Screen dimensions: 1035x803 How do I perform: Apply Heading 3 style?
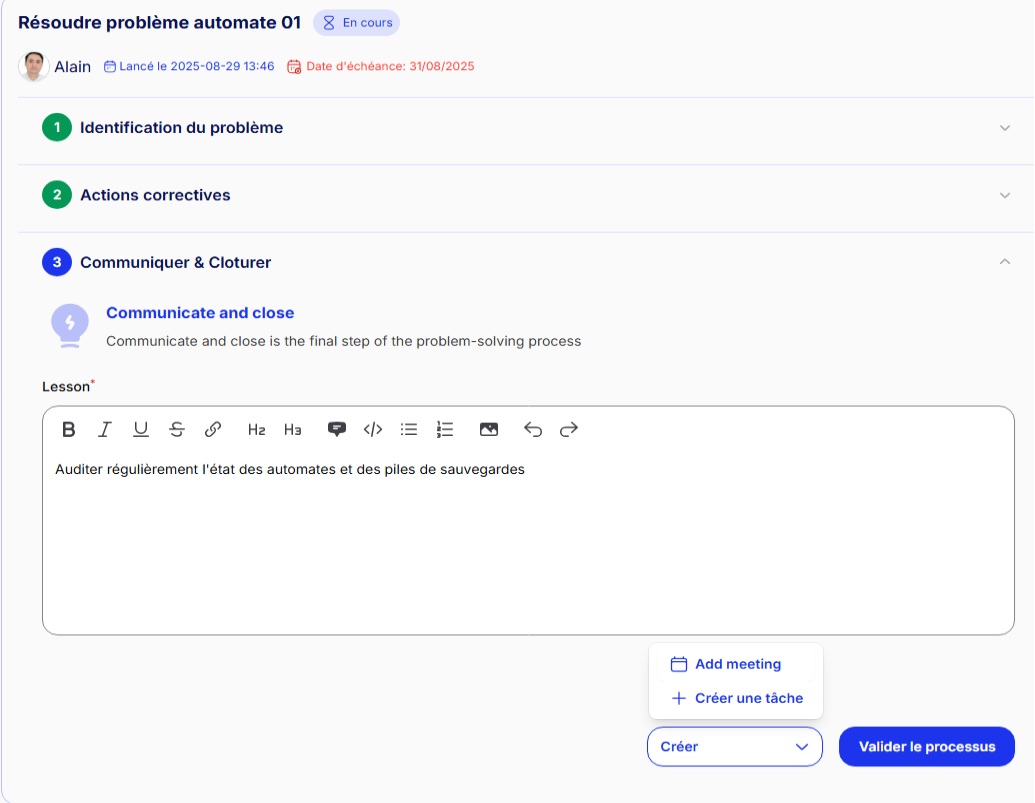pyautogui.click(x=291, y=429)
